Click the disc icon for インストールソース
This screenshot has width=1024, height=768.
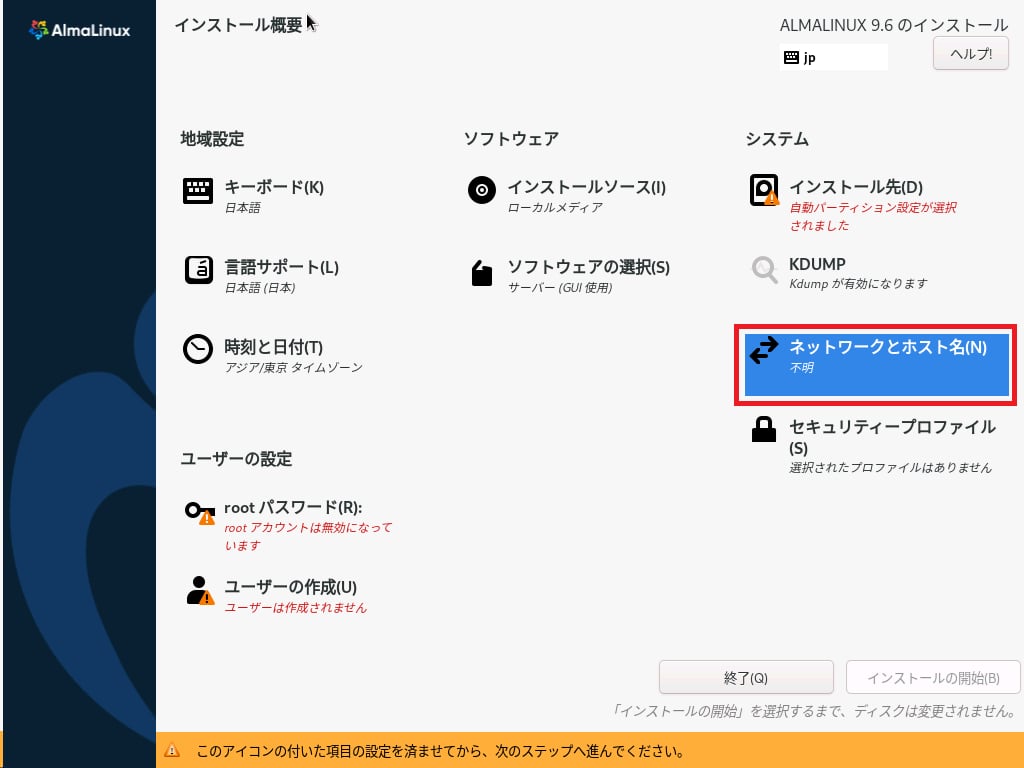482,190
